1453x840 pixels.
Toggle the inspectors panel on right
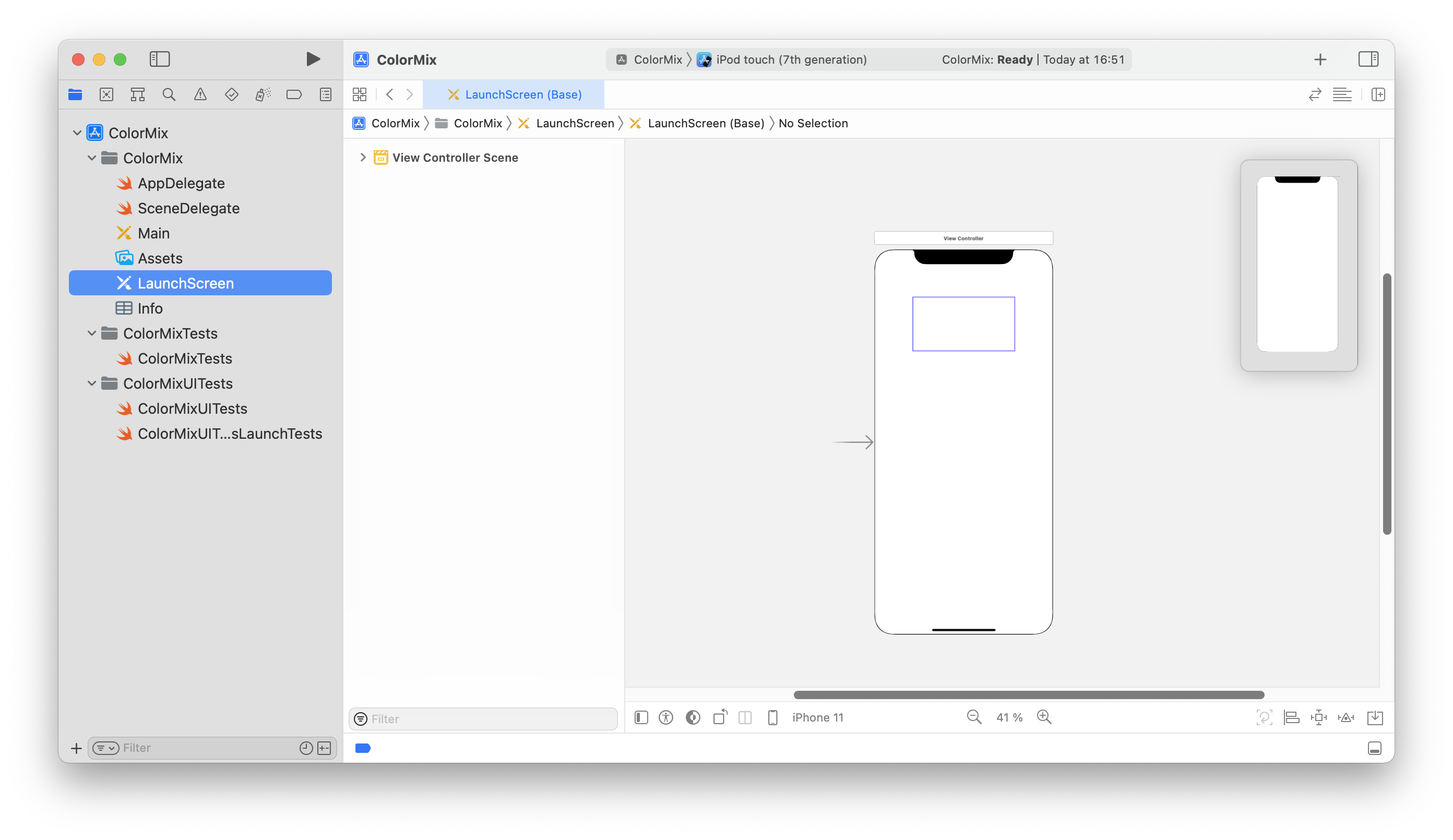click(x=1367, y=59)
